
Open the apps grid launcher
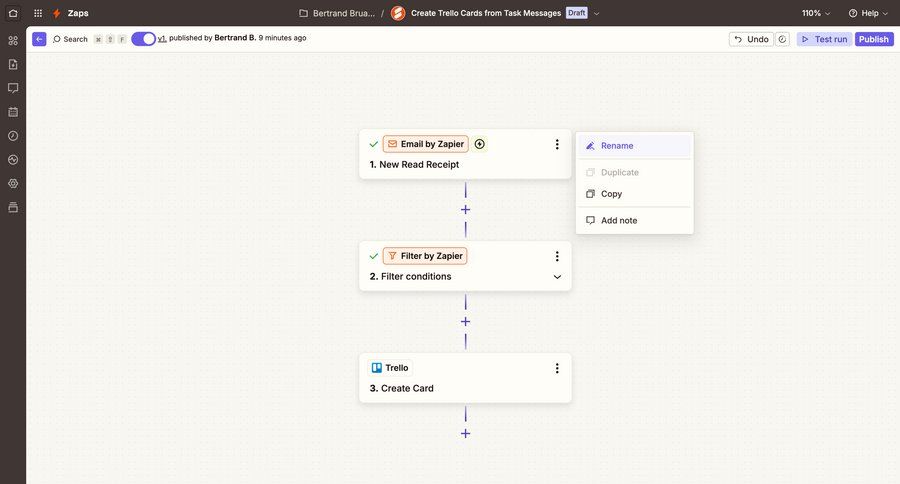(38, 13)
